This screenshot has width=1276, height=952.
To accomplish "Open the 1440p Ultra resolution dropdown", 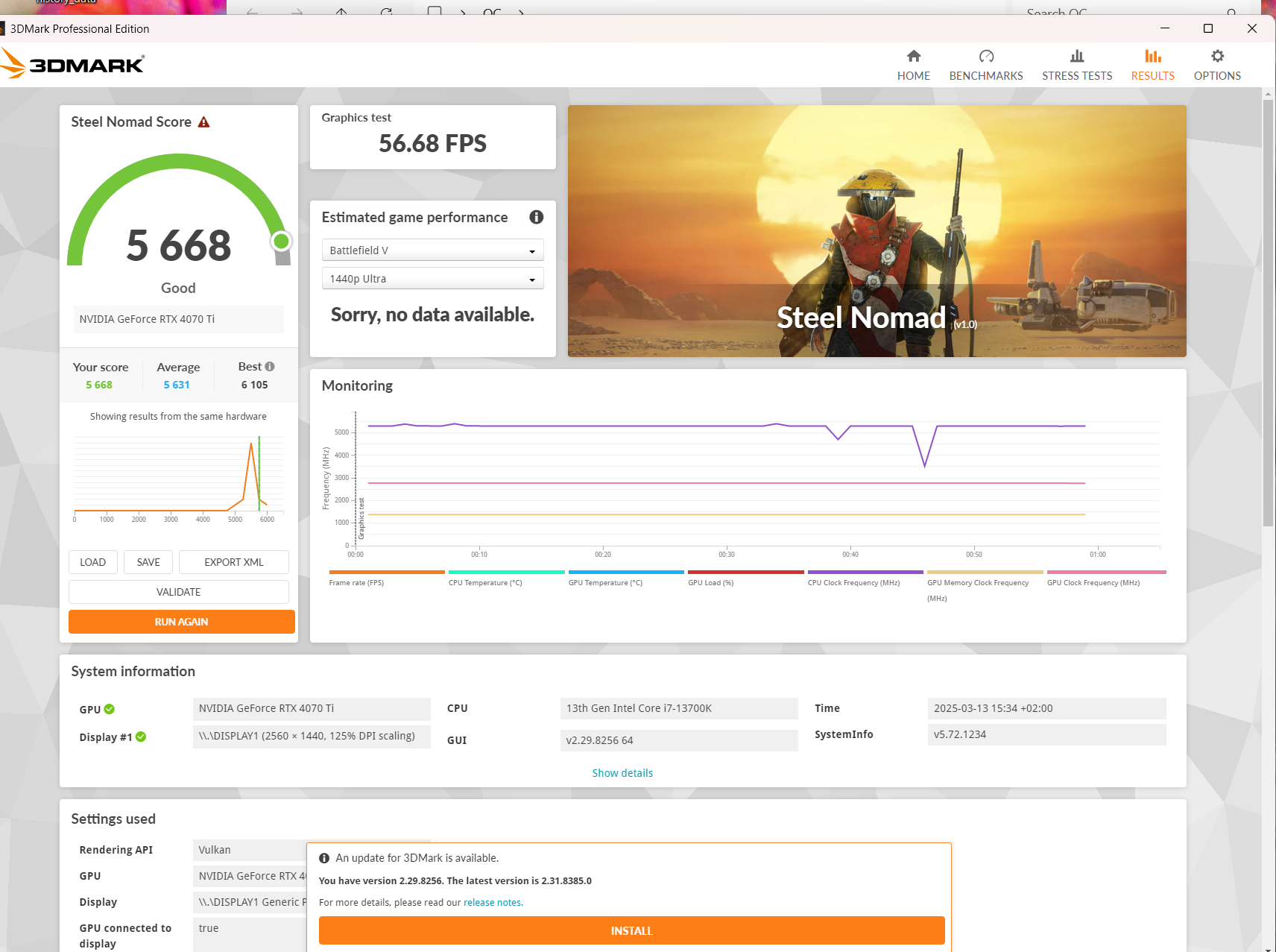I will tap(433, 279).
